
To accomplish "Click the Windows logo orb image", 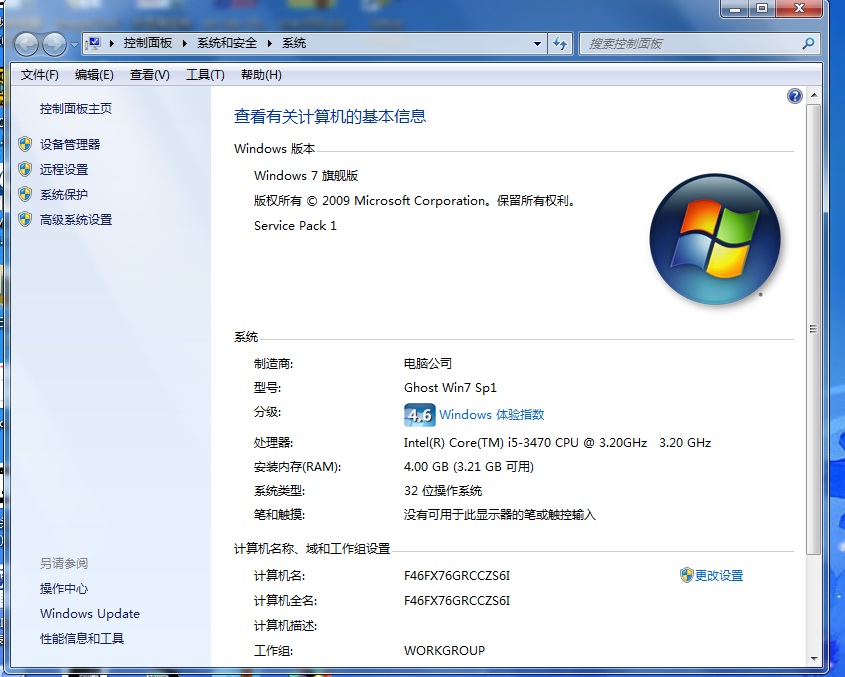I will 715,239.
